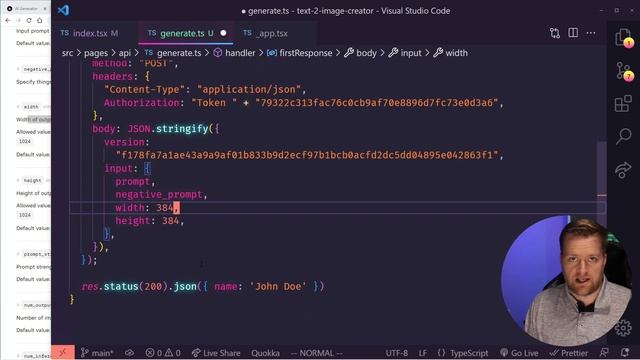This screenshot has height=360, width=640.
Task: Click the remote window indicator in status bar
Action: (63, 353)
